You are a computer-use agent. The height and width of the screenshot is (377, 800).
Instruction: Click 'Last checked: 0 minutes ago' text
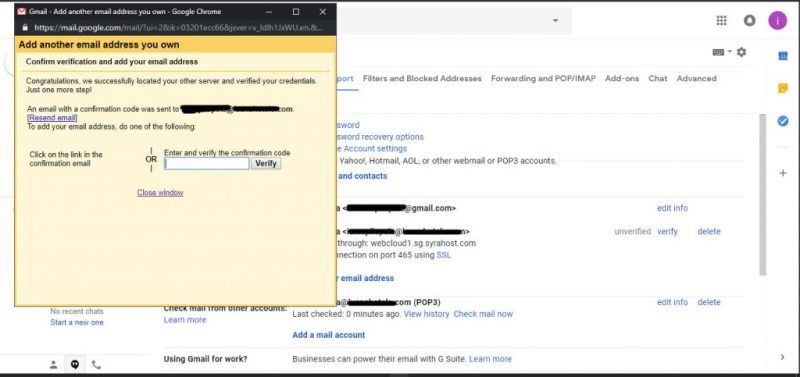[346, 314]
